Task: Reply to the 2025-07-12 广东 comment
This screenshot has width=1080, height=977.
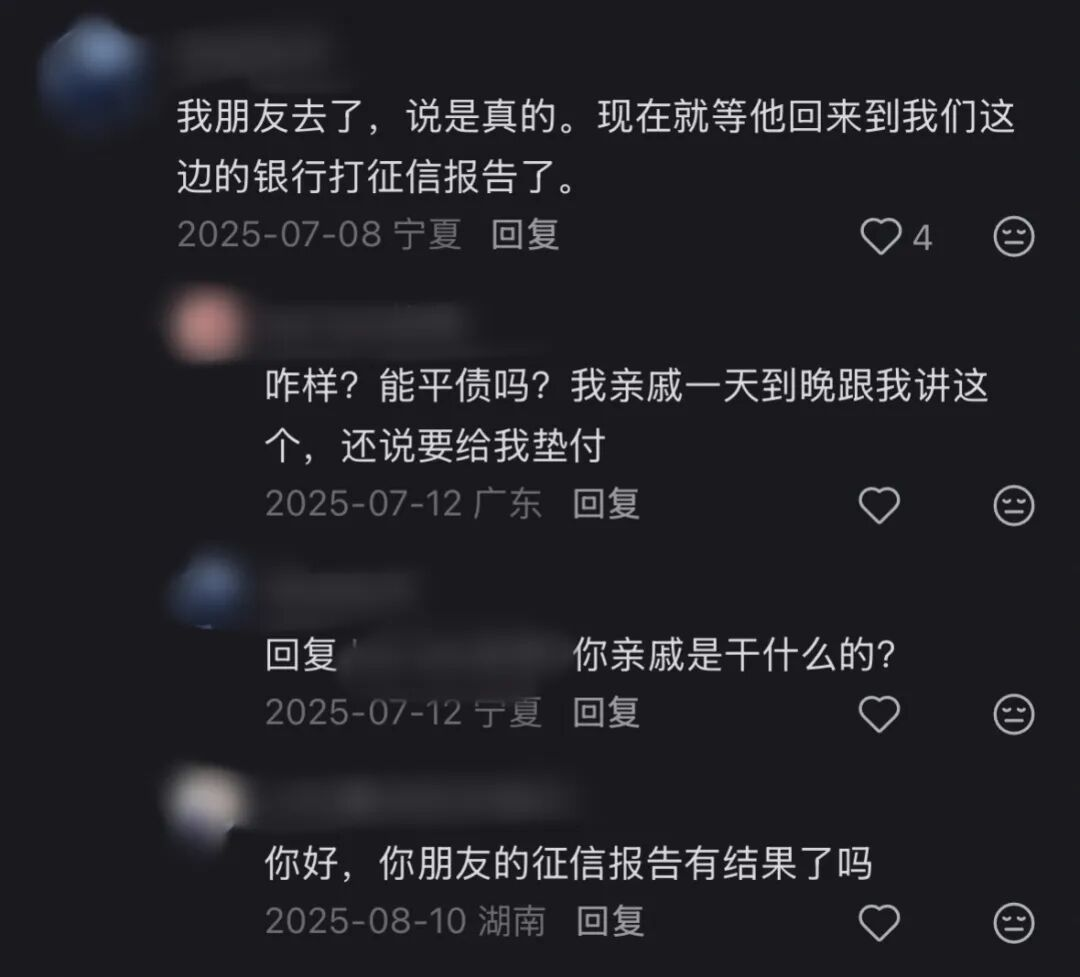Action: click(606, 504)
